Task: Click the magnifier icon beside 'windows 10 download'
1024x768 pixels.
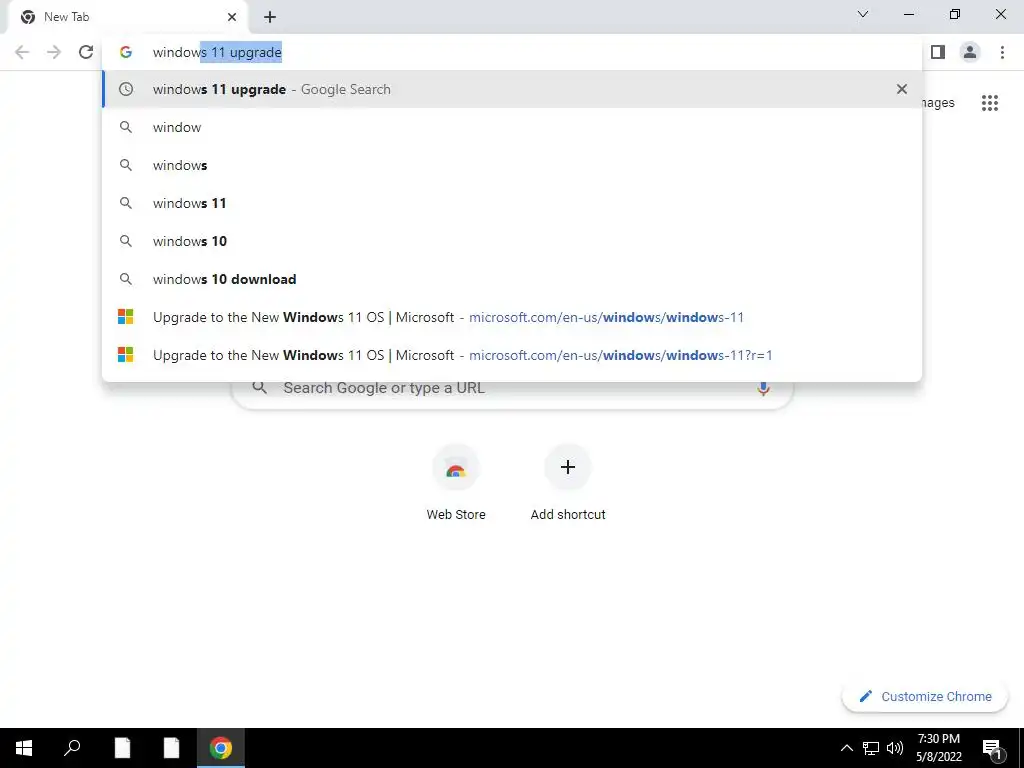Action: [125, 279]
